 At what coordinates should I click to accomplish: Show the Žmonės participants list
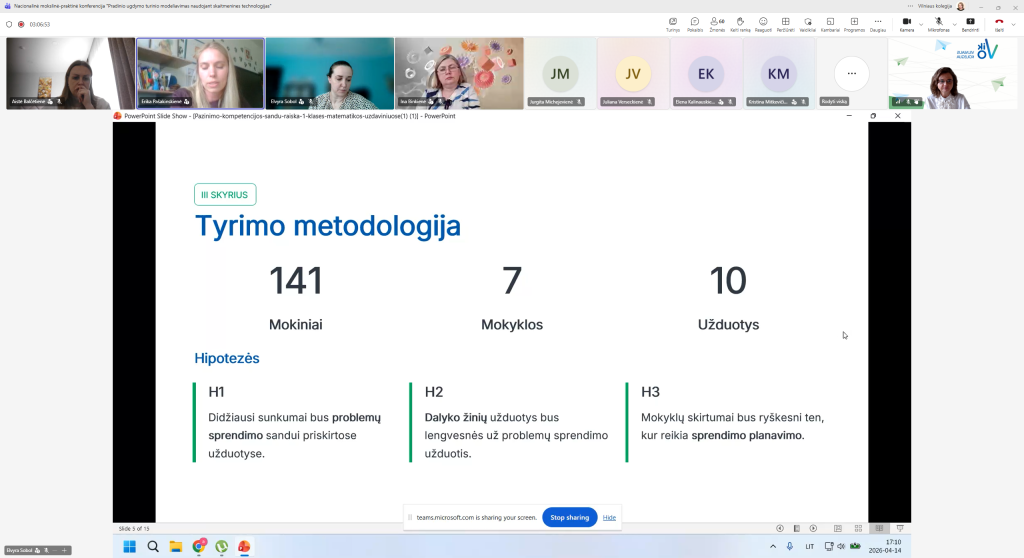click(x=717, y=22)
